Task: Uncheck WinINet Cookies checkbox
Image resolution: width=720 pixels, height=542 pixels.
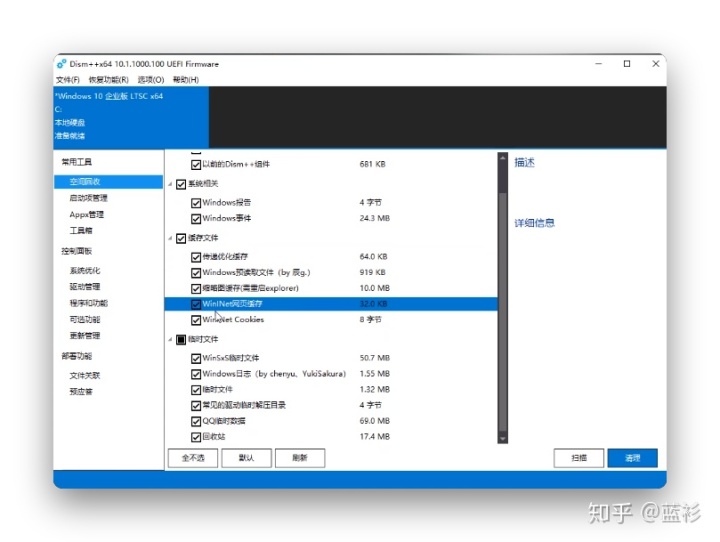Action: pos(196,320)
